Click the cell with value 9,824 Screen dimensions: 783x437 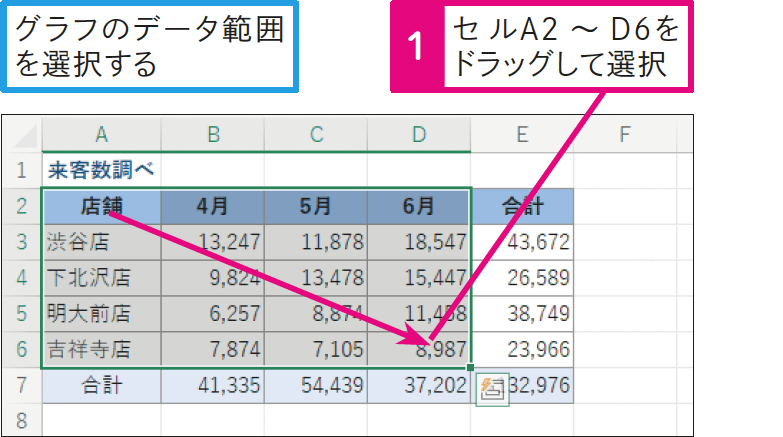click(x=213, y=278)
